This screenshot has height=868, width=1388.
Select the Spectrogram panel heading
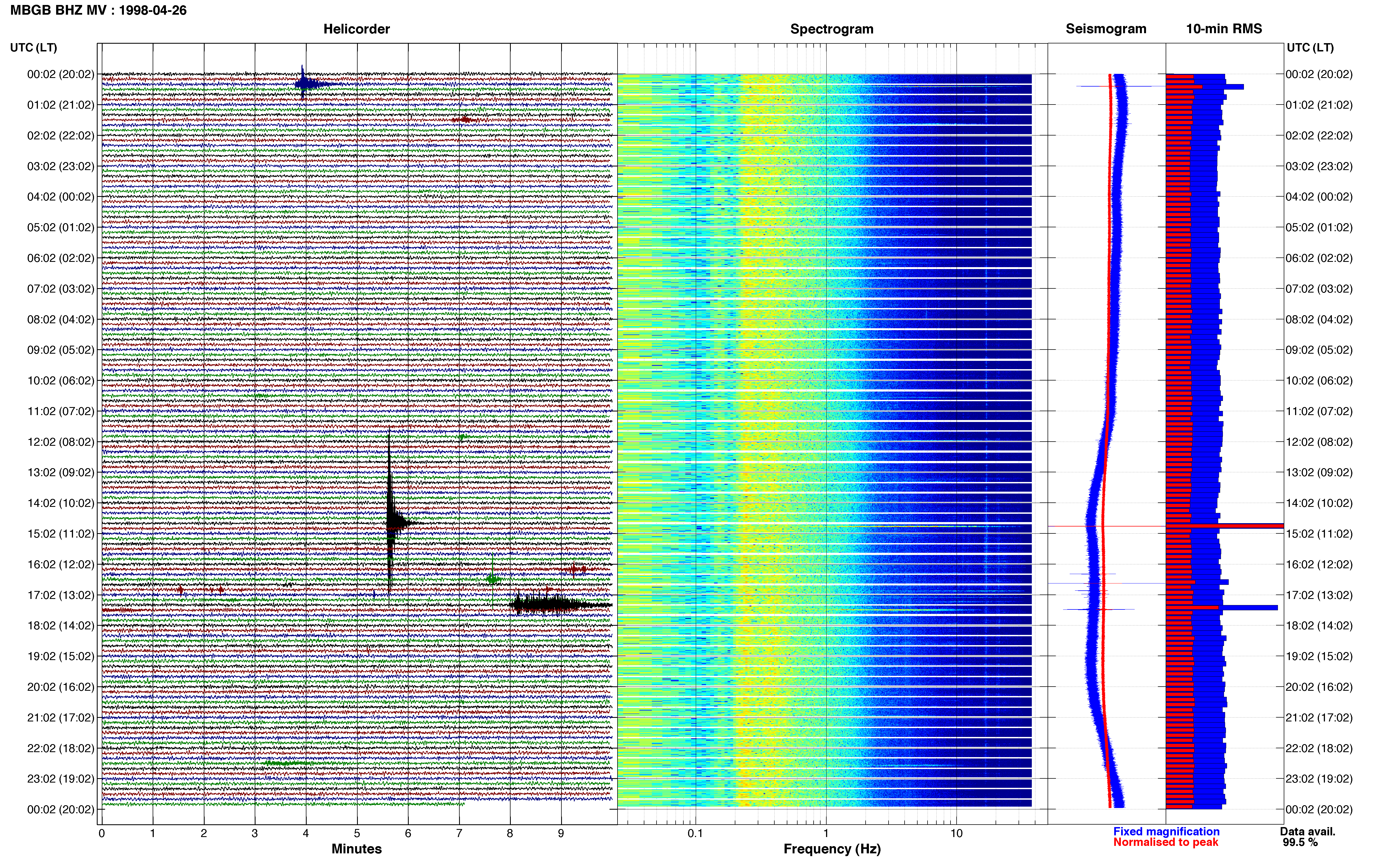[832, 29]
